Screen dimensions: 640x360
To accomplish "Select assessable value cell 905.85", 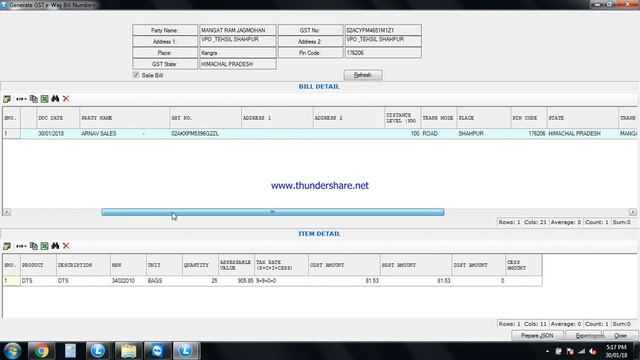I will tap(236, 281).
